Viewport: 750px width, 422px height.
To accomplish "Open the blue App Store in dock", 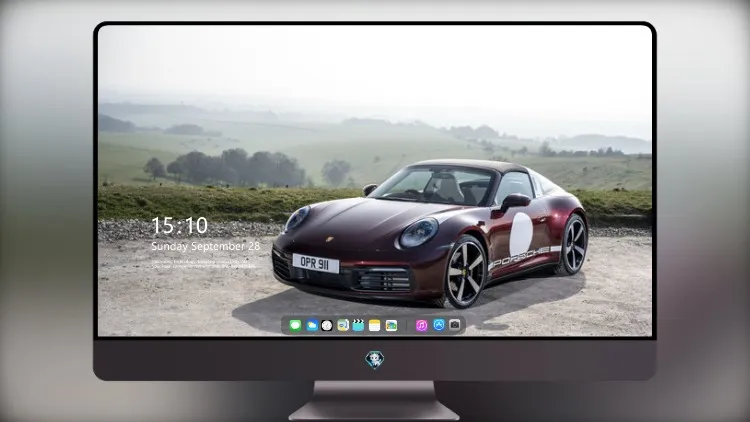I will tap(439, 325).
